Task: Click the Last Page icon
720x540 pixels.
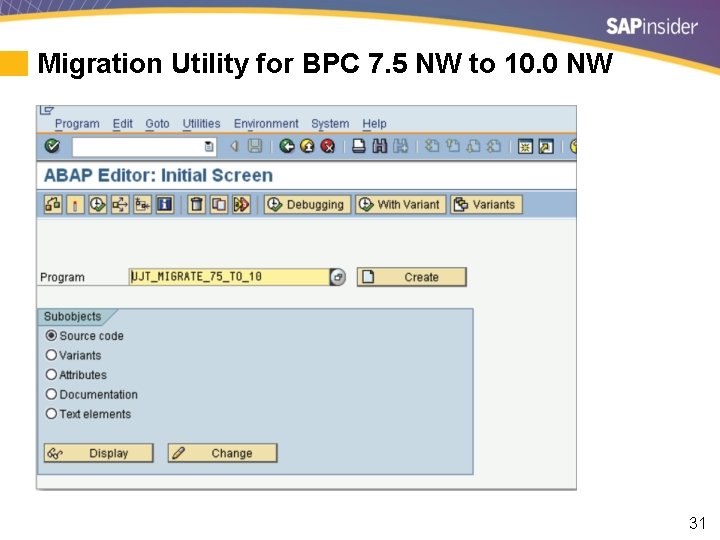Action: 494,146
